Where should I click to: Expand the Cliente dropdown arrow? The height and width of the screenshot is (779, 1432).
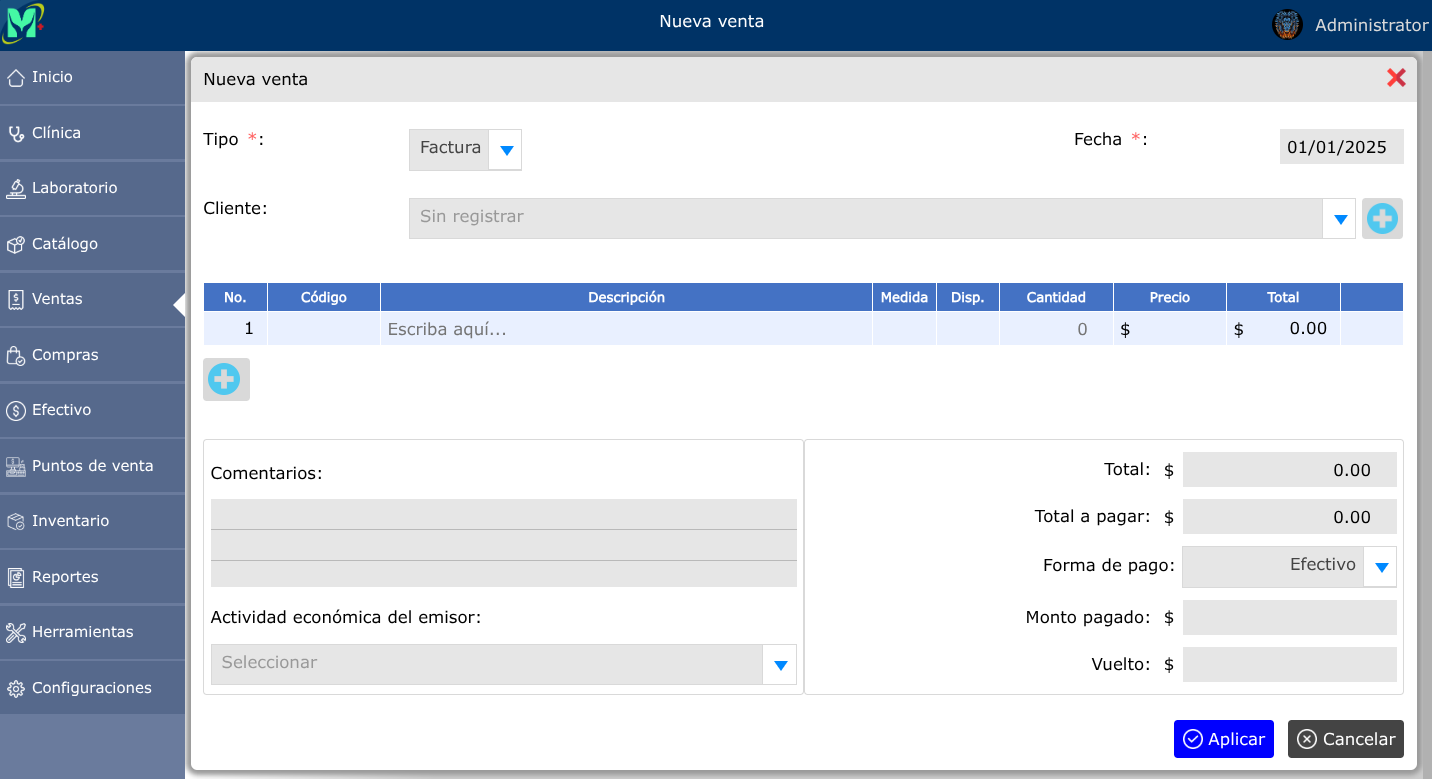pyautogui.click(x=1340, y=219)
